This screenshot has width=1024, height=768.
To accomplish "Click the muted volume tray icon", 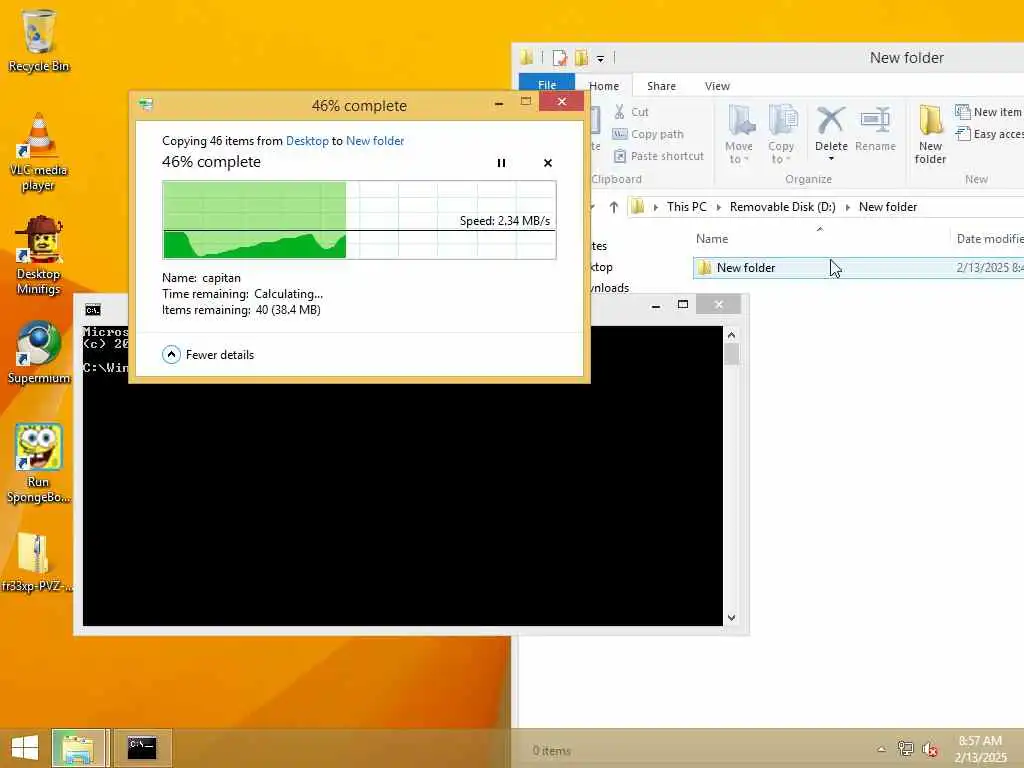I will point(929,749).
